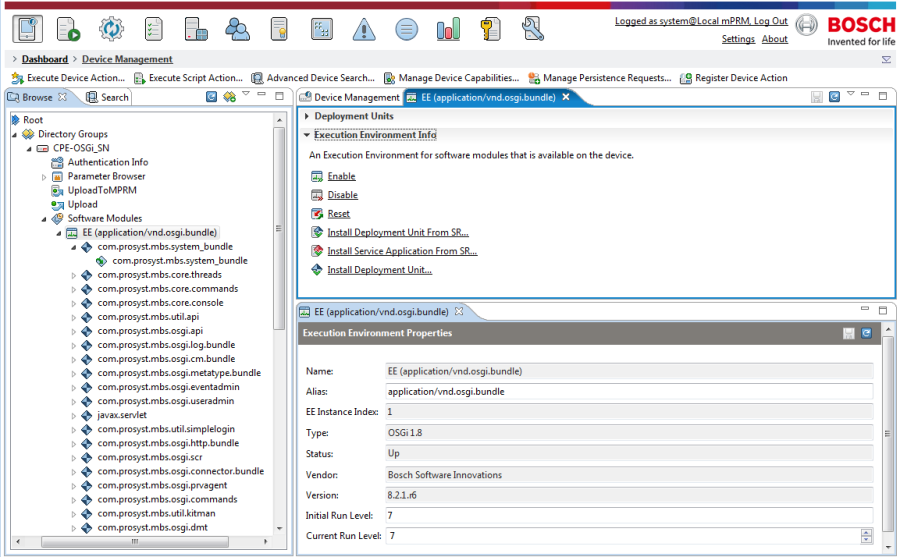Switch to the Device Management tab

pos(350,98)
